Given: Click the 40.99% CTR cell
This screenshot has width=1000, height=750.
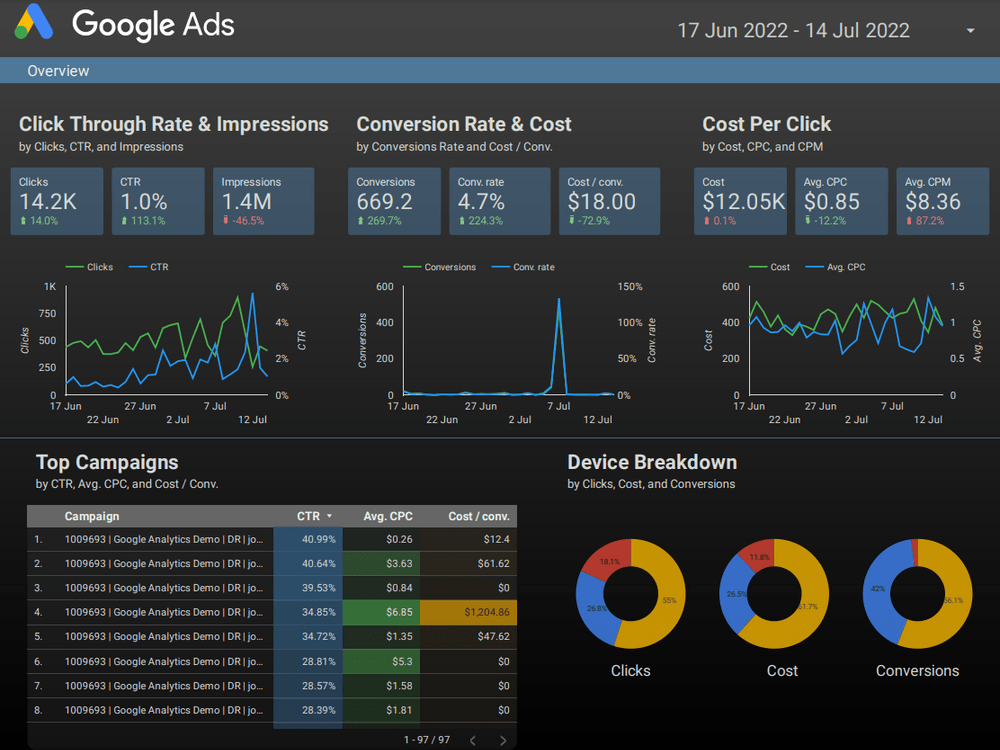Looking at the screenshot, I should (x=308, y=540).
